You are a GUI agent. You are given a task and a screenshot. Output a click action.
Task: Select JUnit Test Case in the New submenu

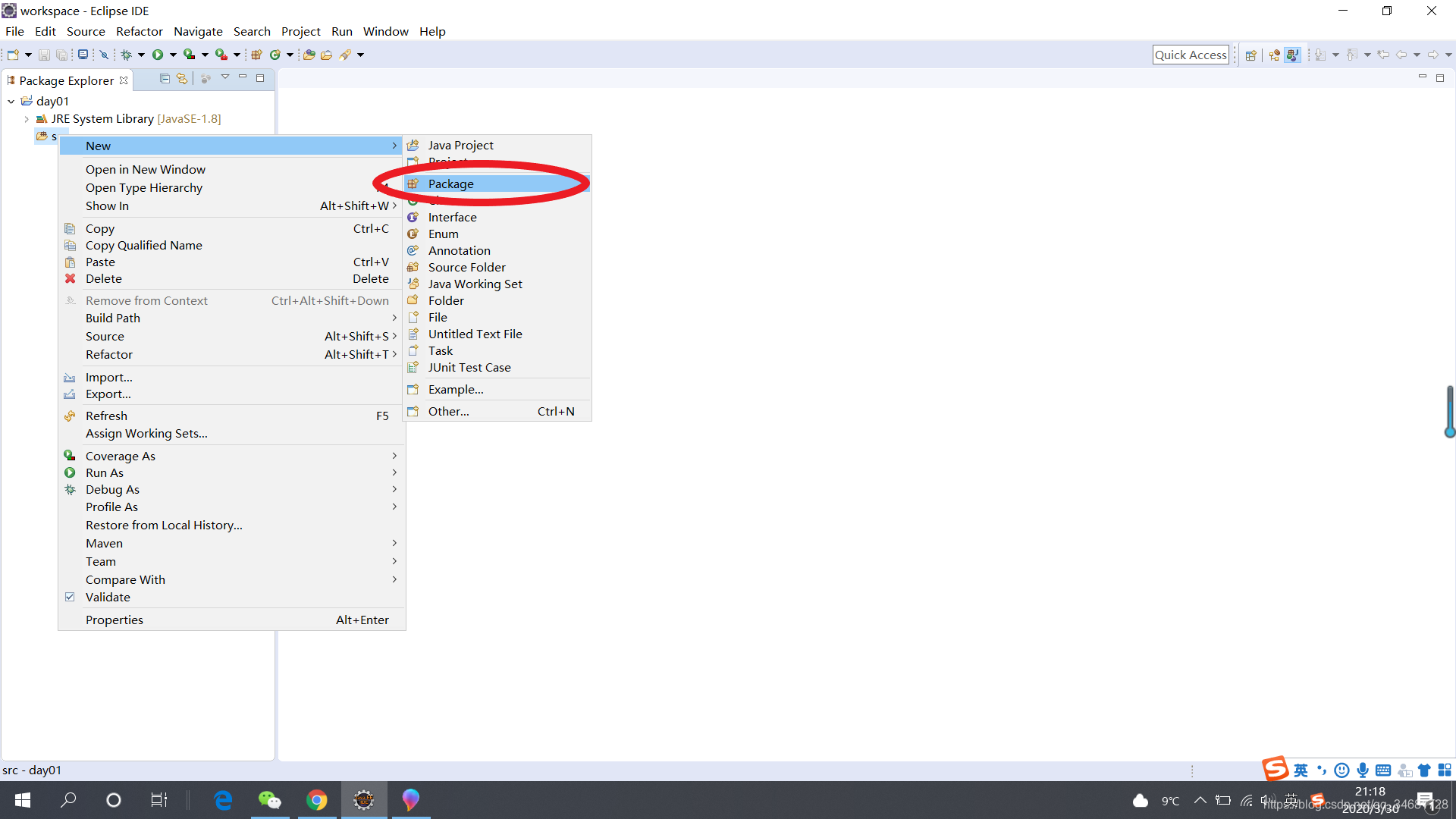click(497, 367)
